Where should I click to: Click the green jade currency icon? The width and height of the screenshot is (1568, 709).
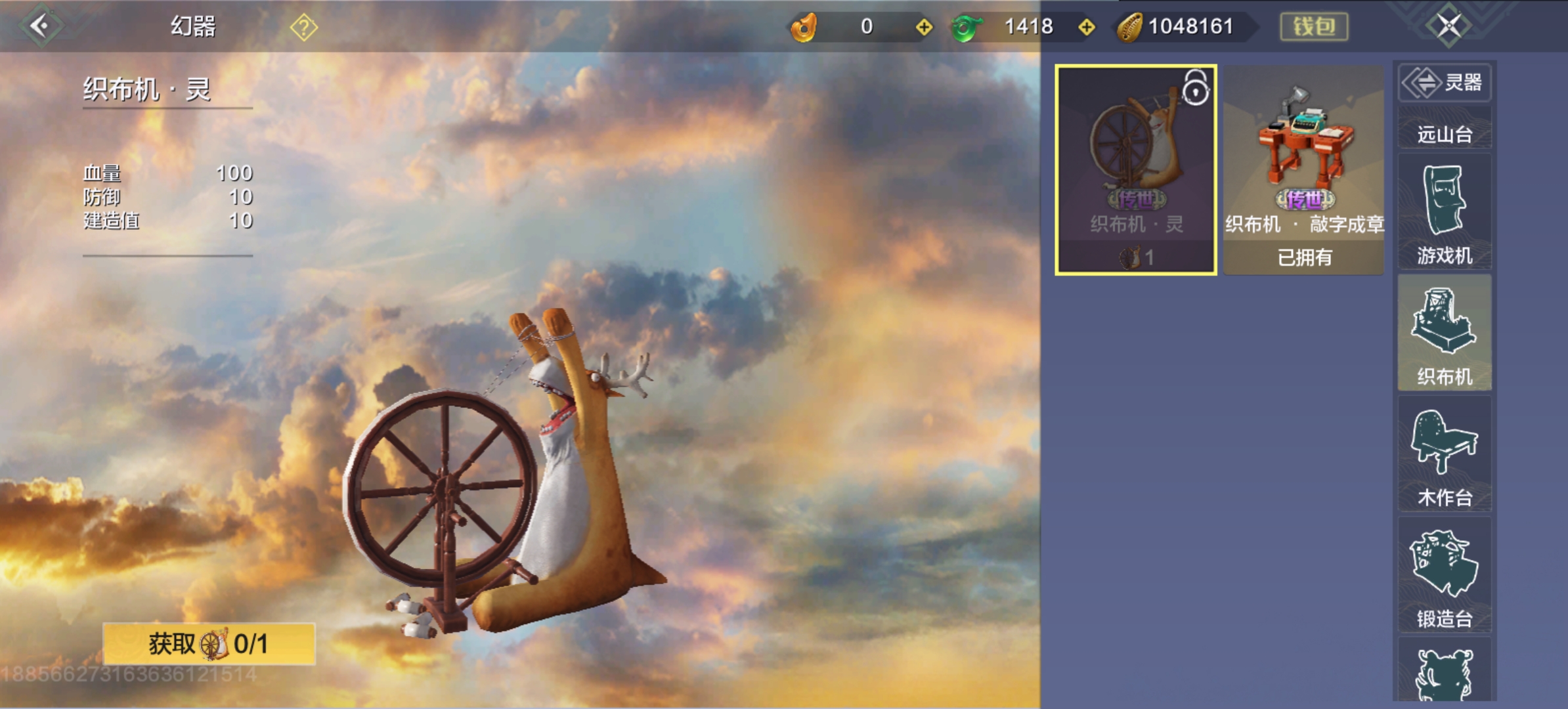pos(966,28)
